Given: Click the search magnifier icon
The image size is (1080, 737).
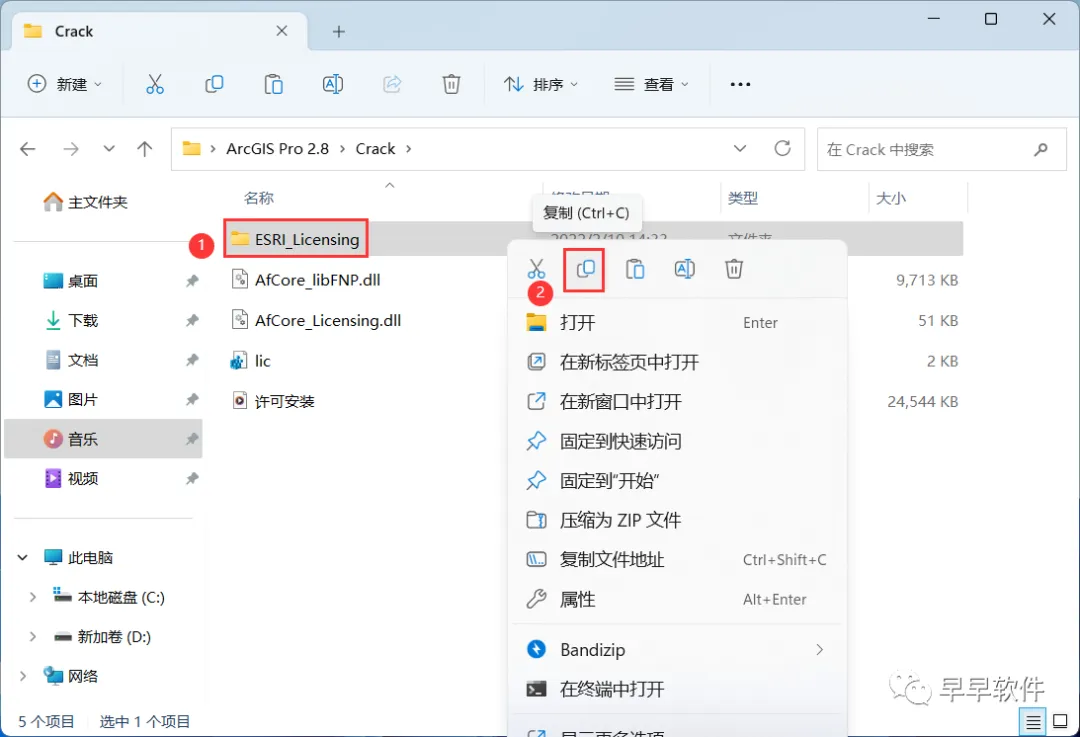Looking at the screenshot, I should tap(1041, 149).
